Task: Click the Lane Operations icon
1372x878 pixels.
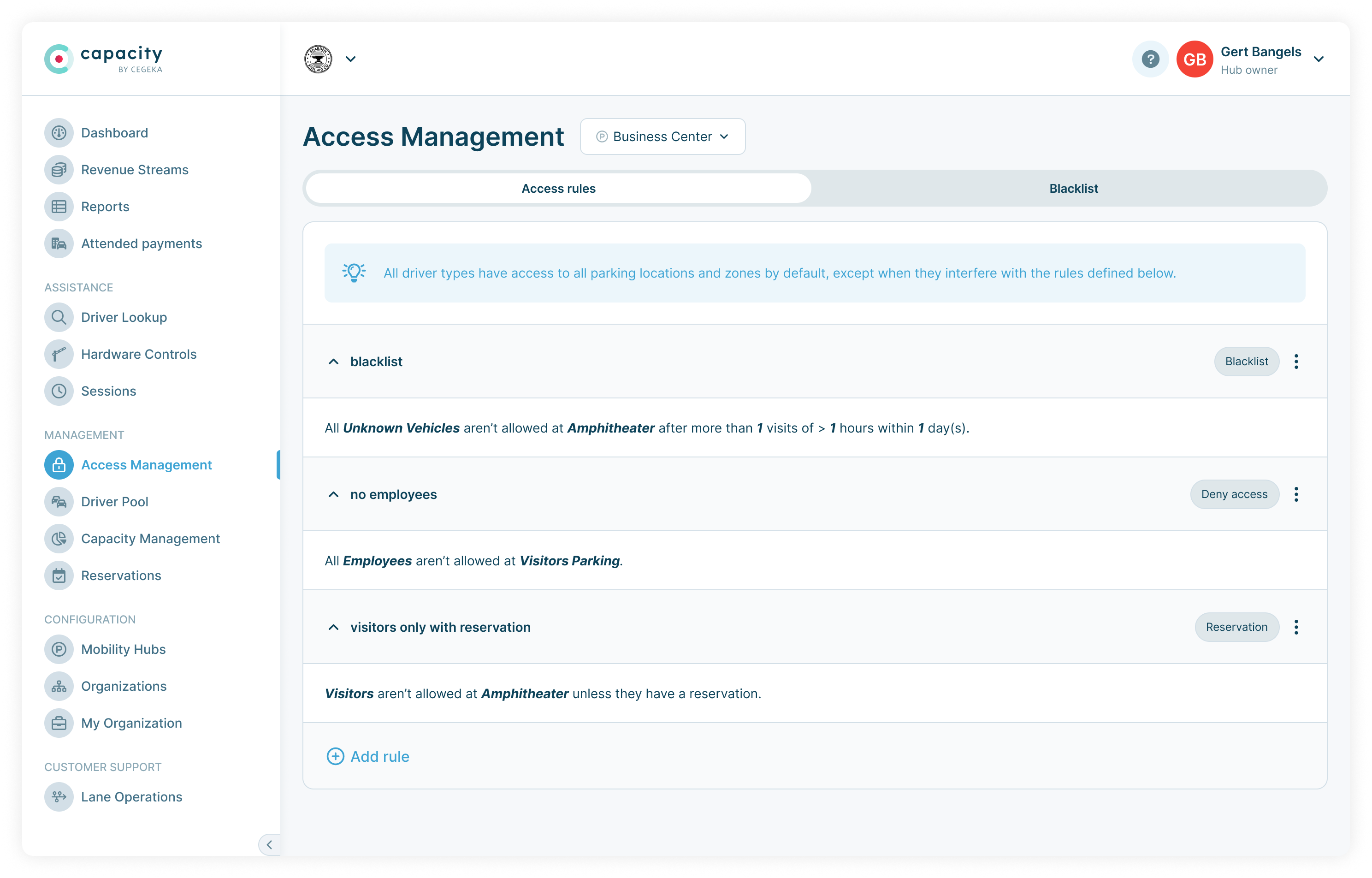Action: tap(59, 797)
